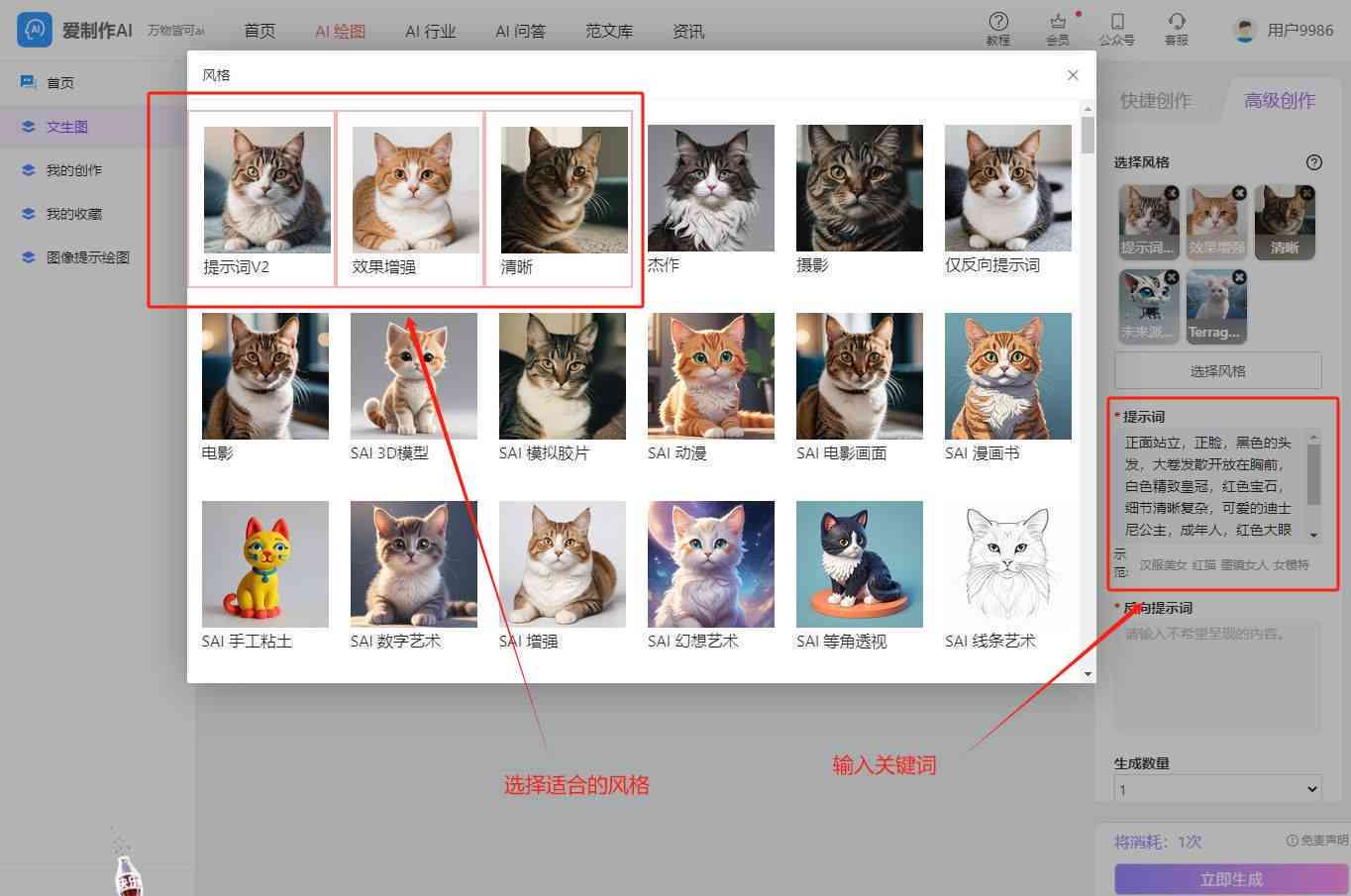This screenshot has width=1351, height=896.
Task: Open the 范文库 navigation item
Action: (609, 31)
